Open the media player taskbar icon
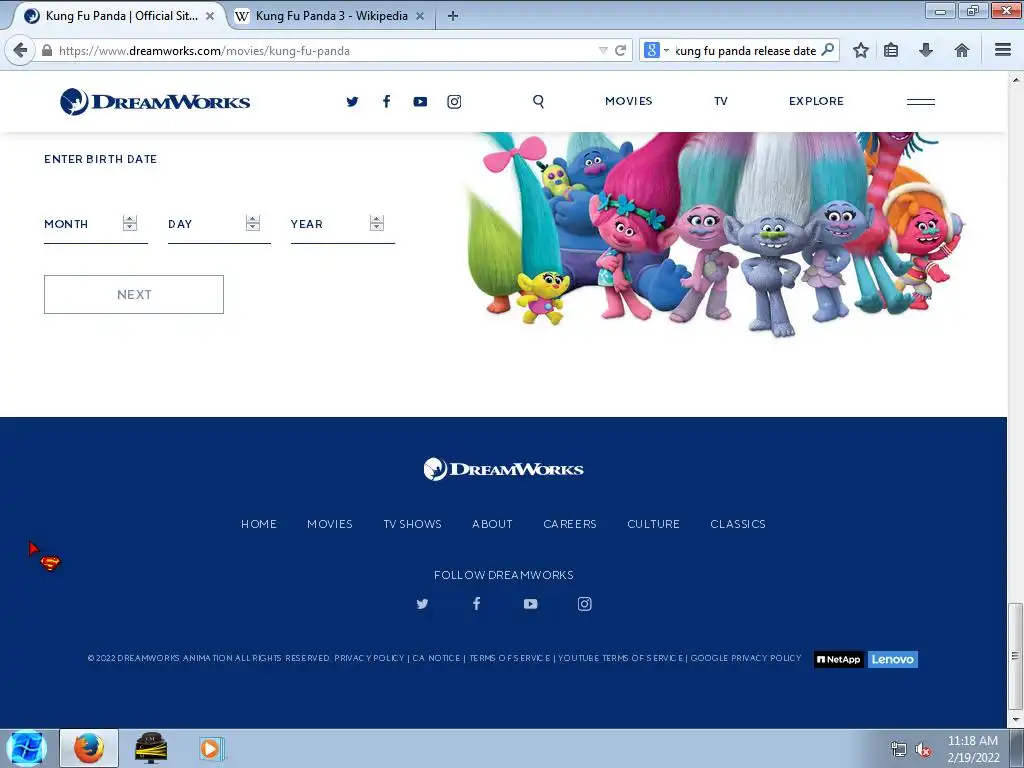Viewport: 1024px width, 768px height. pos(211,748)
